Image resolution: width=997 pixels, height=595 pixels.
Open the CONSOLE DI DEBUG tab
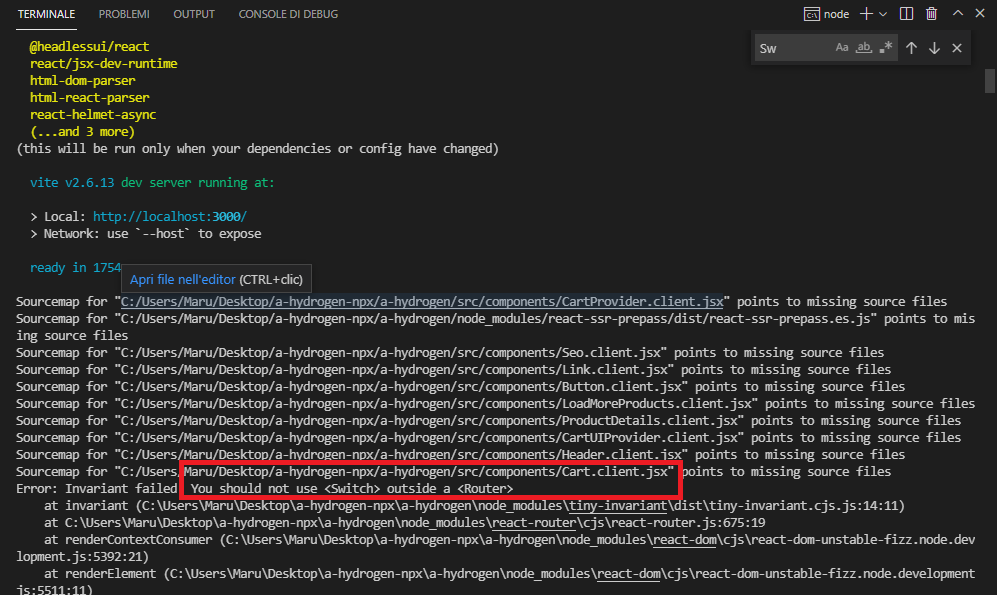pos(290,14)
